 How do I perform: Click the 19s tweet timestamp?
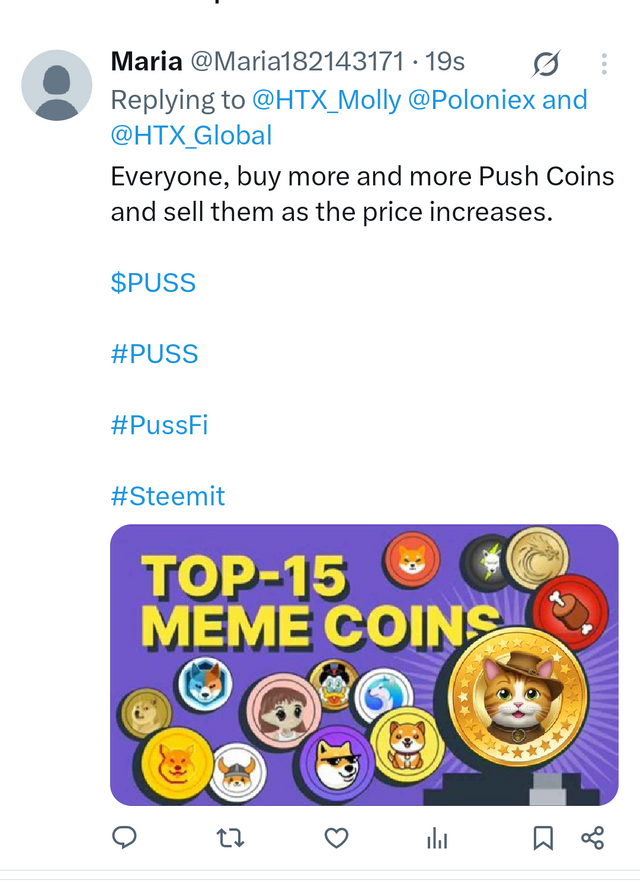(x=445, y=62)
